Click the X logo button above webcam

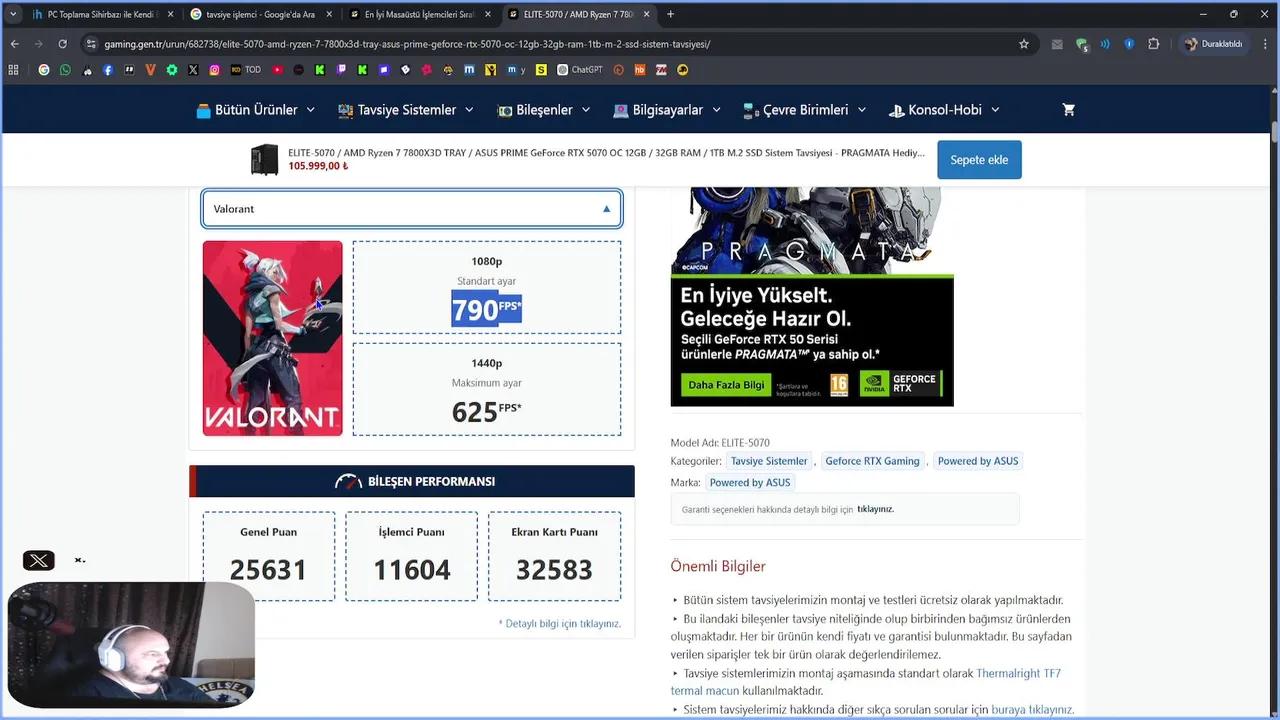[38, 561]
